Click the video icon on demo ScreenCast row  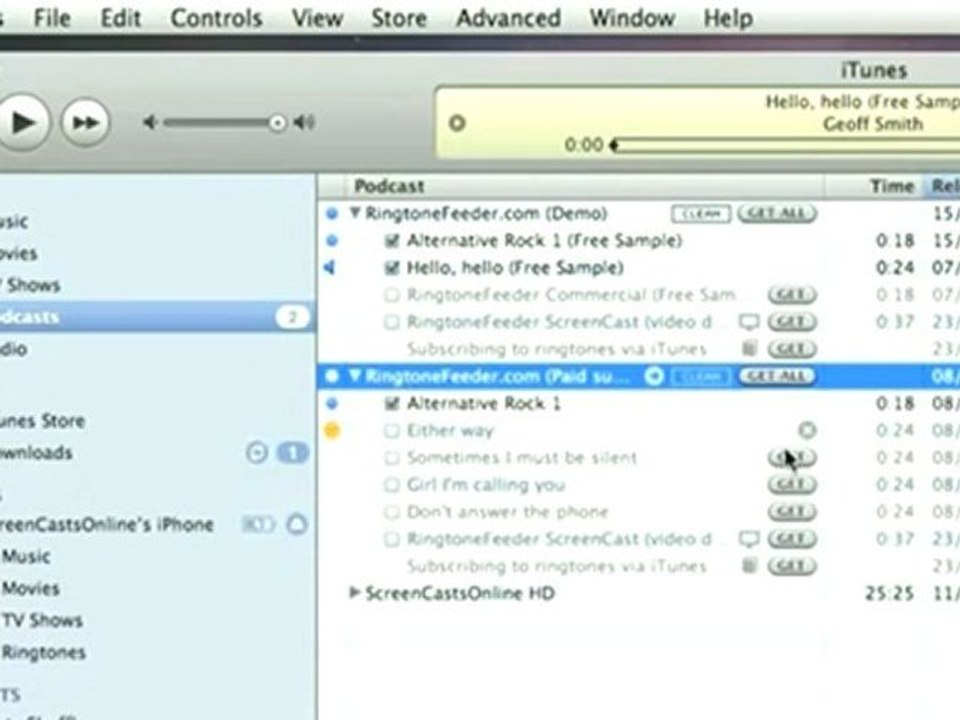tap(749, 322)
